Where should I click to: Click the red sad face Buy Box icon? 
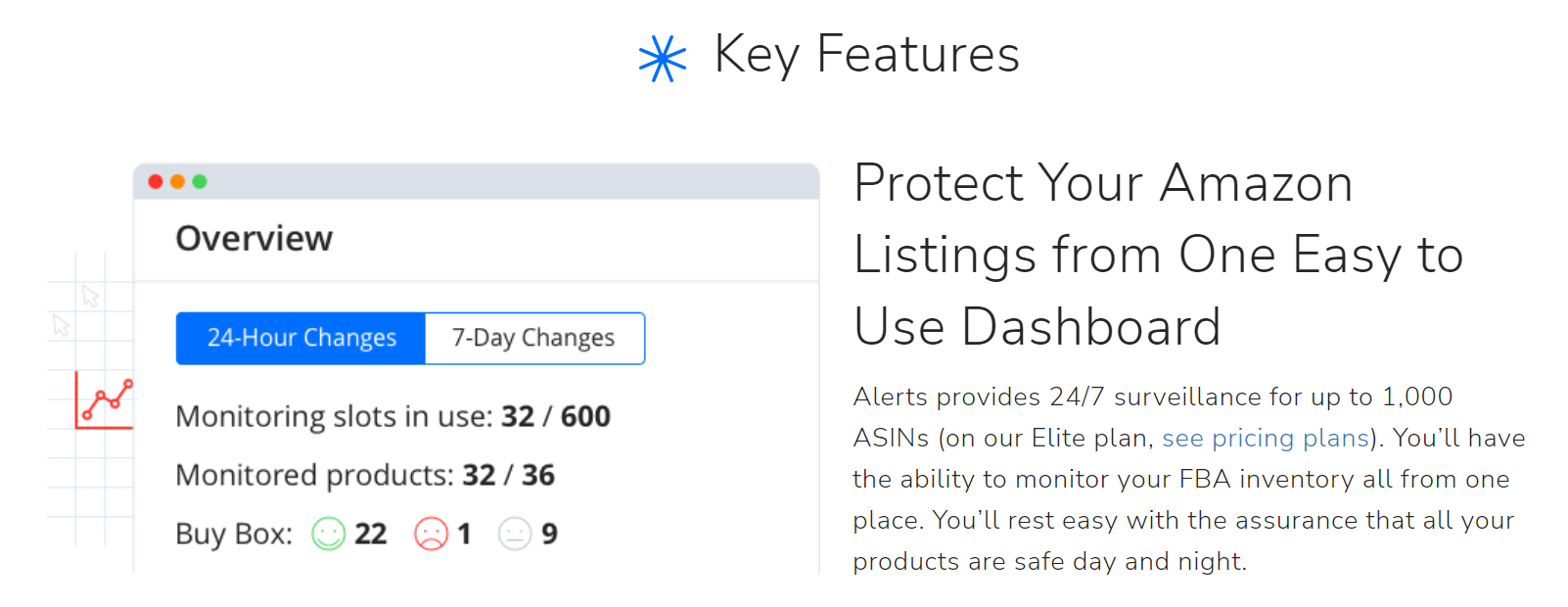click(431, 534)
